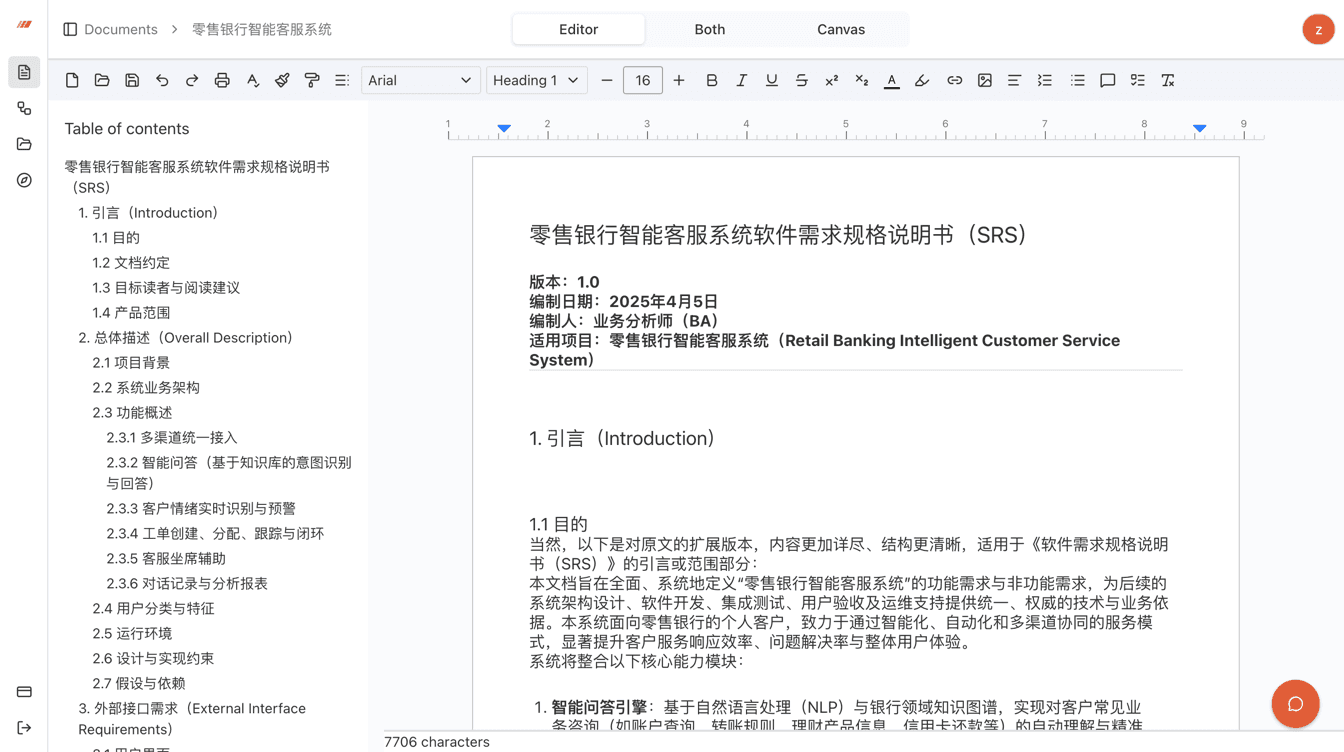This screenshot has height=752, width=1344.
Task: Insert an image from the toolbar
Action: tap(984, 81)
